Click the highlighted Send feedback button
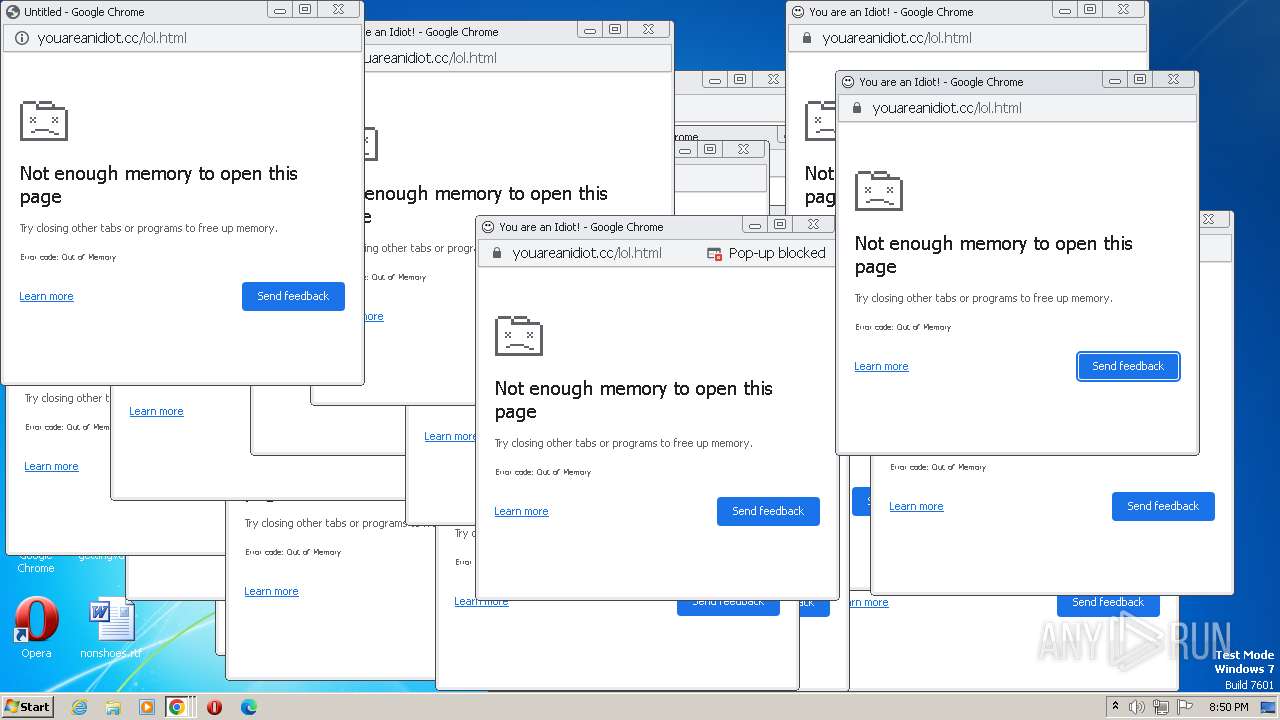 click(1128, 366)
